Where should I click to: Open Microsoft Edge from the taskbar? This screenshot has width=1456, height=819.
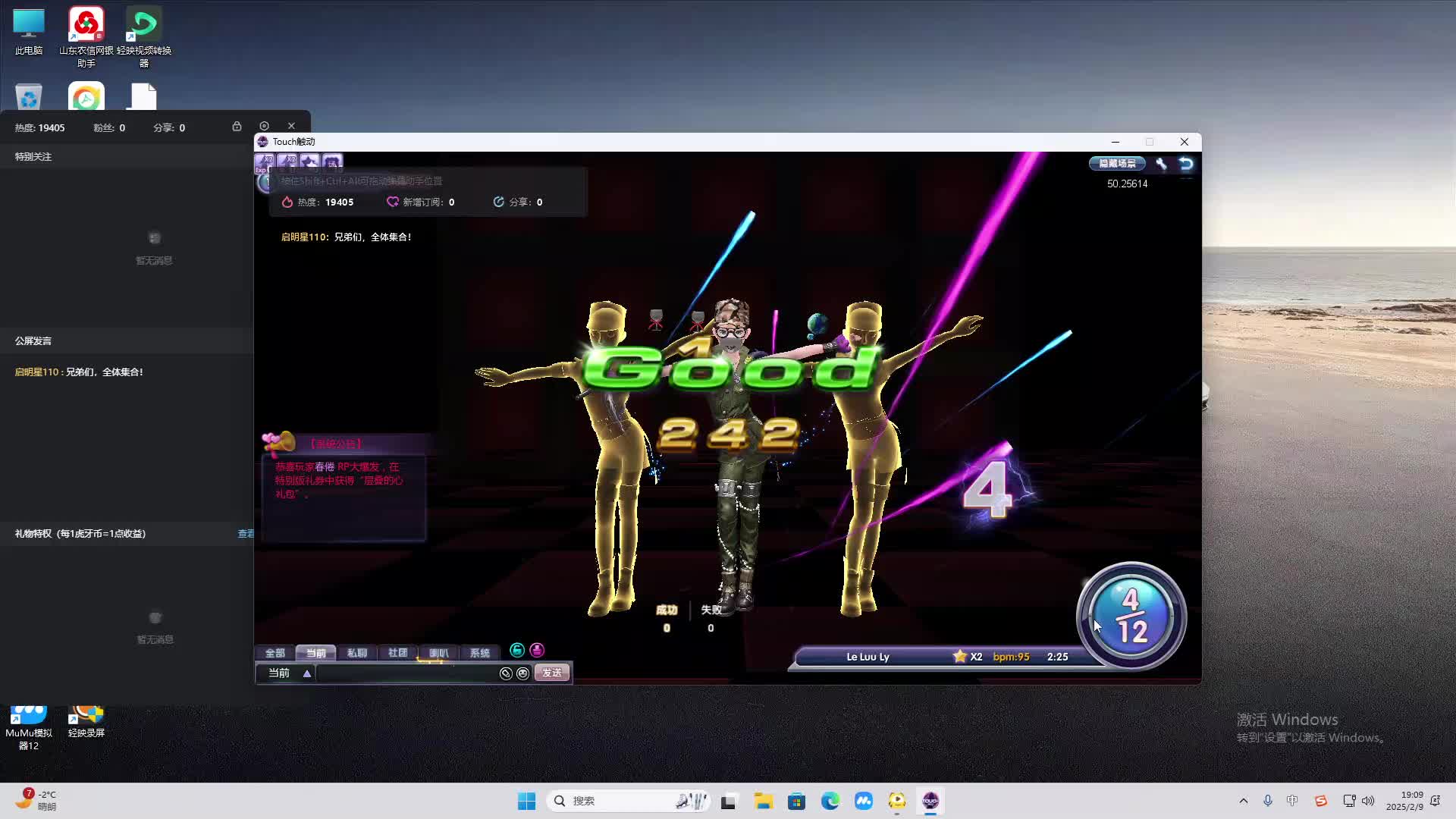pyautogui.click(x=830, y=801)
